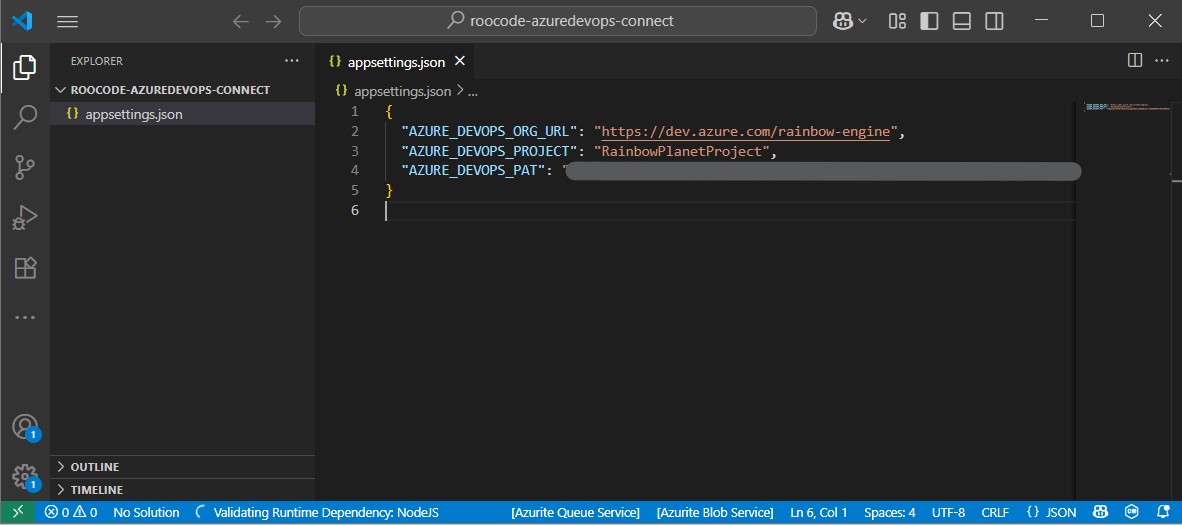Click the command center search box
The width and height of the screenshot is (1182, 525).
[558, 21]
